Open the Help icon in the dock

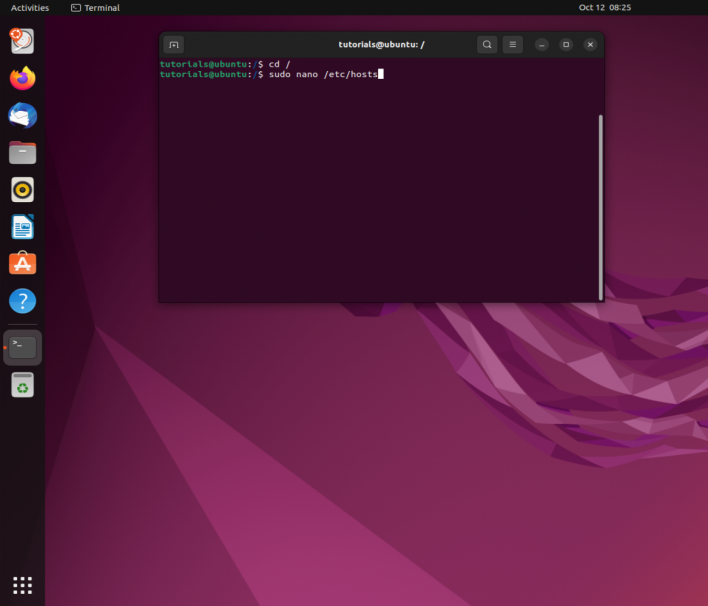pos(22,301)
